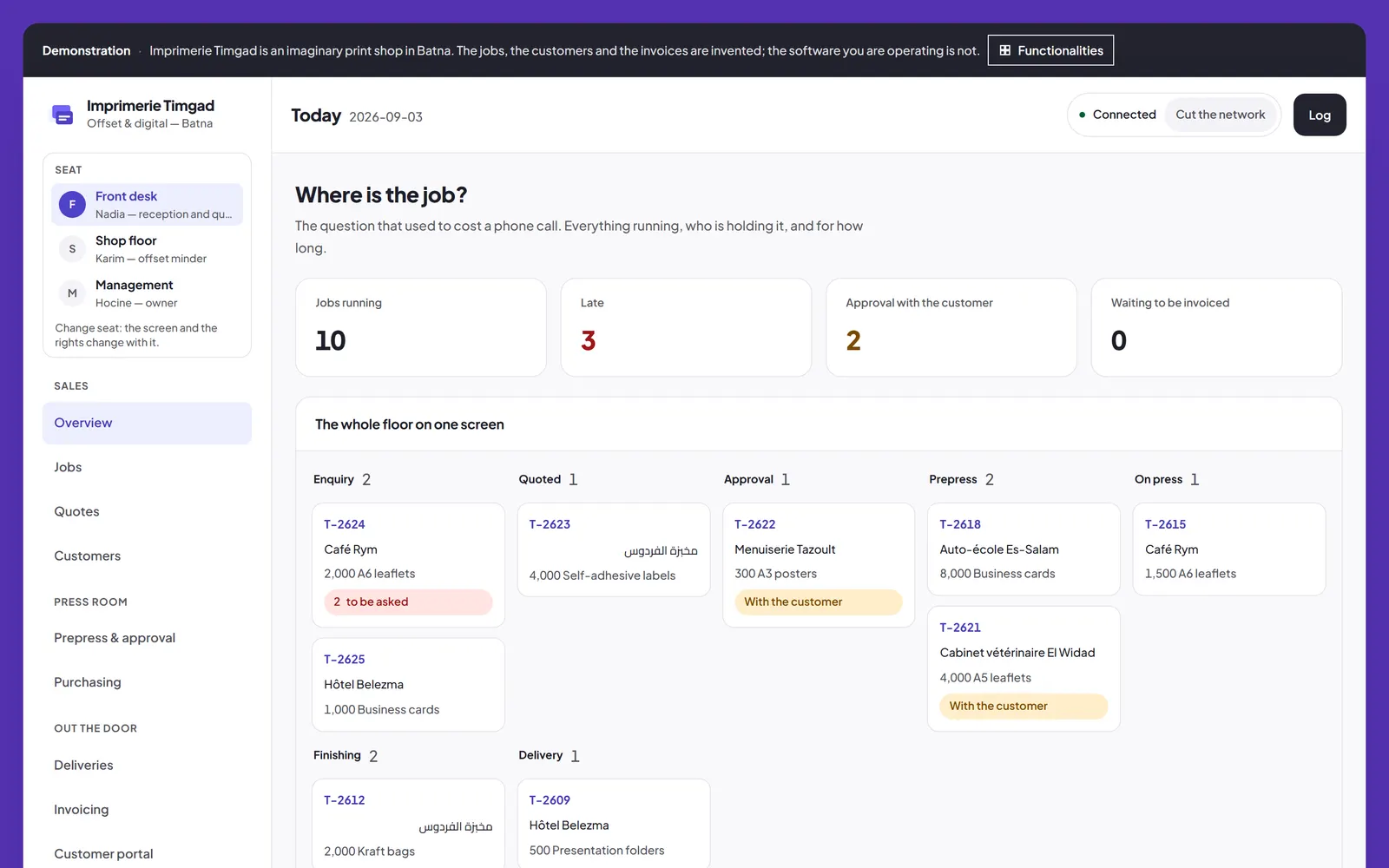This screenshot has height=868, width=1389.
Task: Click the date 2026-09-03
Action: coord(385,117)
